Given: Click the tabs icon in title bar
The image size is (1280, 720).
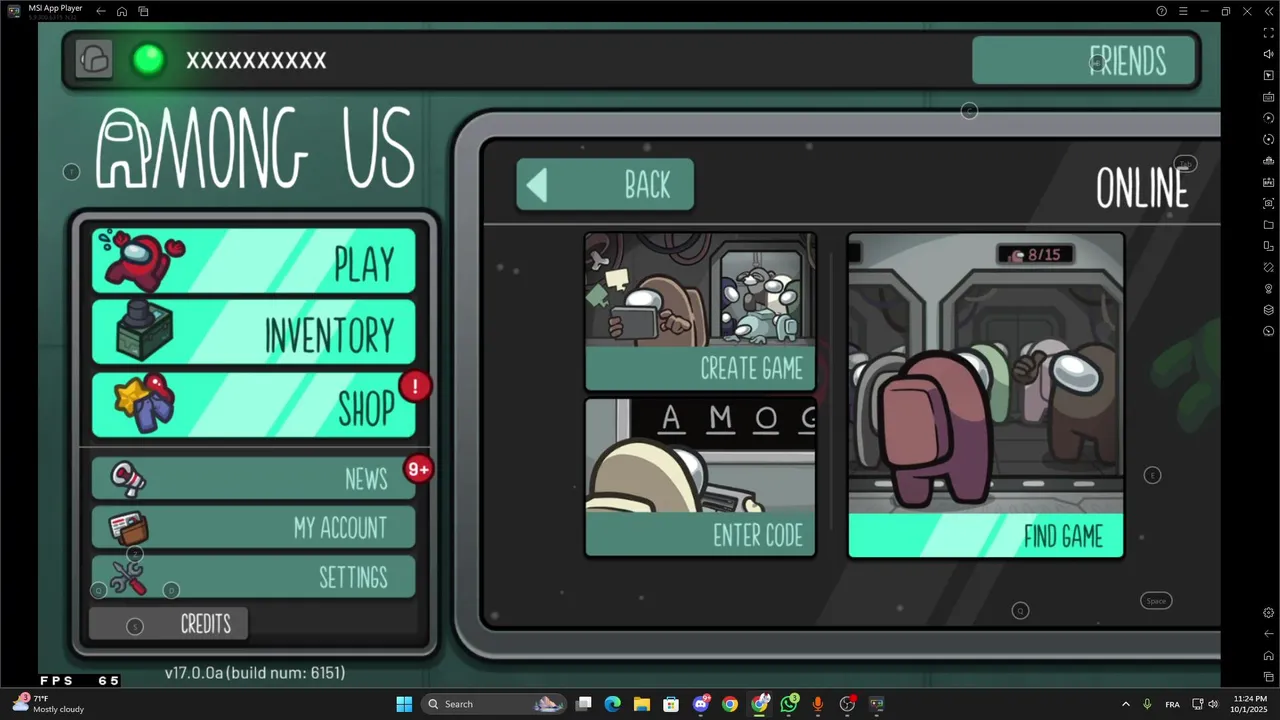Looking at the screenshot, I should [143, 11].
